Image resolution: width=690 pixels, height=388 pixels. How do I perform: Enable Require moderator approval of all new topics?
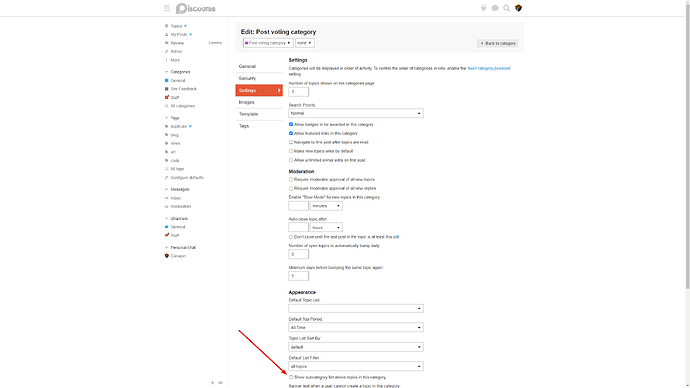(291, 179)
